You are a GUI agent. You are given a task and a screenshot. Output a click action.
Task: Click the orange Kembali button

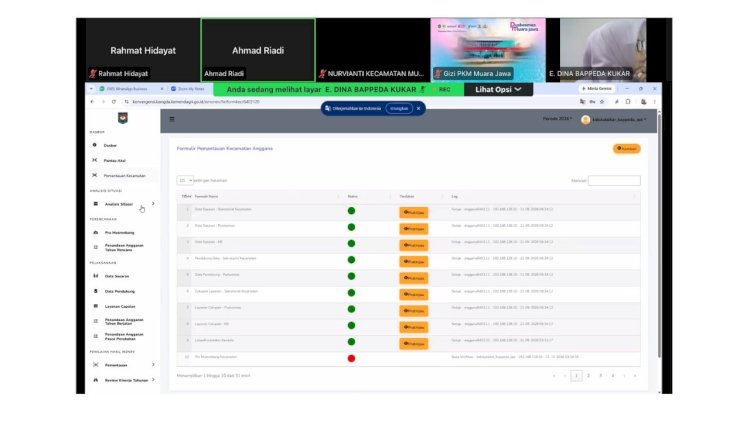click(627, 149)
